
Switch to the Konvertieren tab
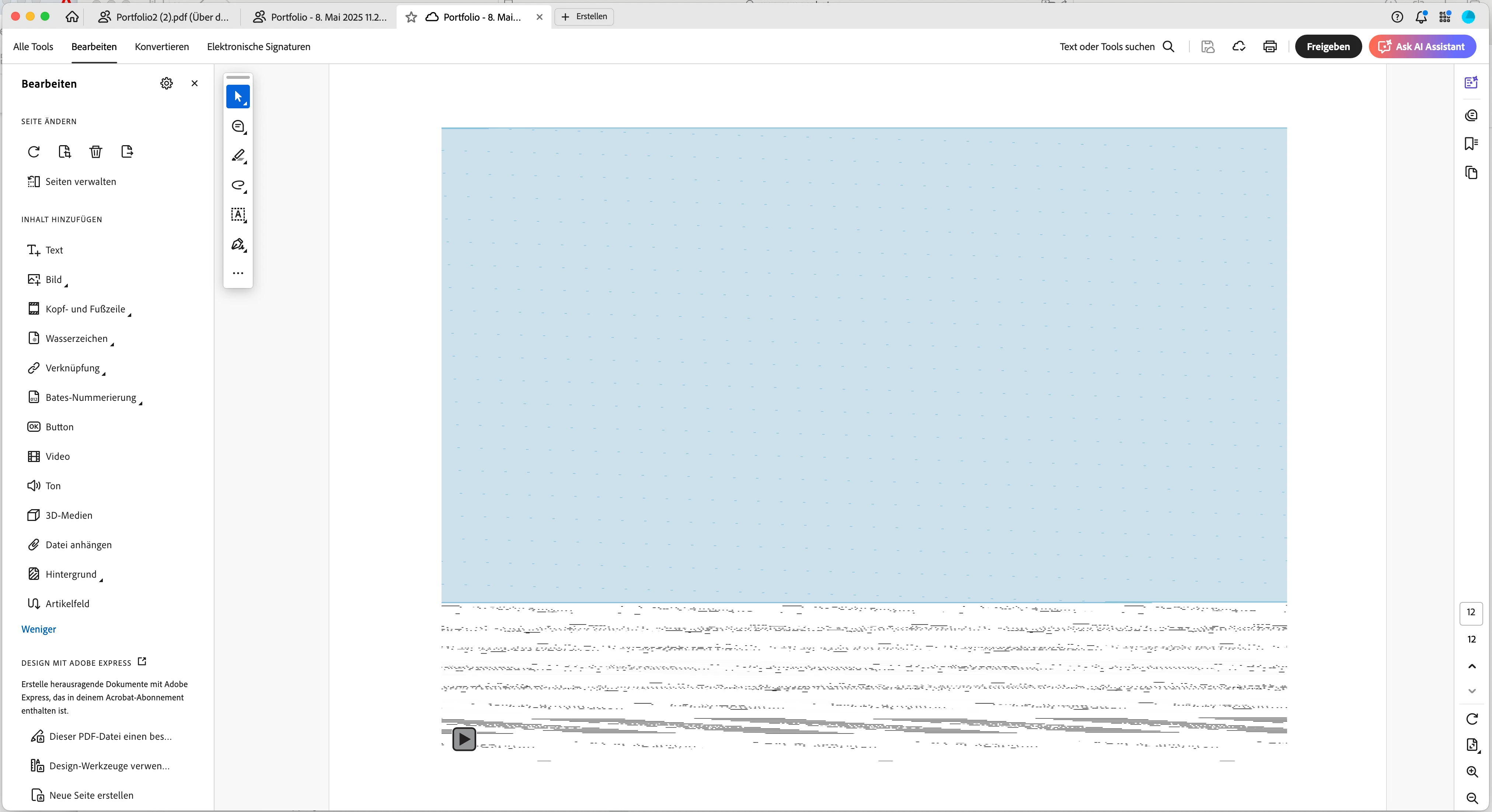[161, 47]
